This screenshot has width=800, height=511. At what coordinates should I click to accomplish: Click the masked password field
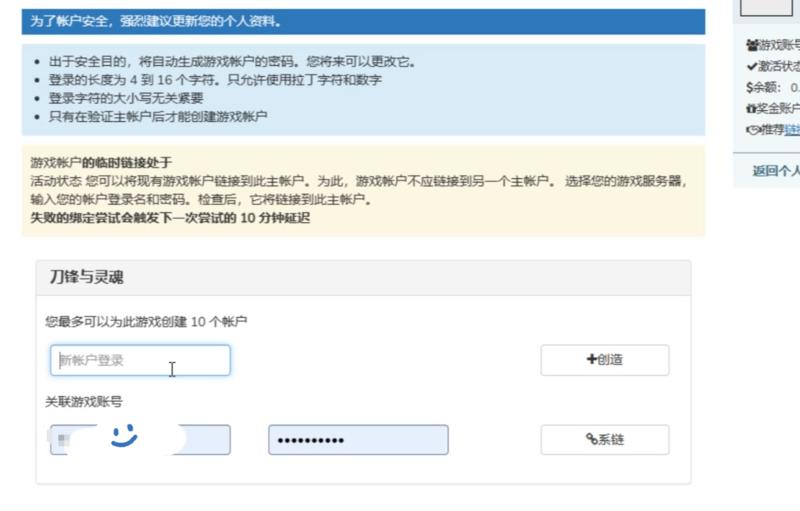tap(358, 440)
